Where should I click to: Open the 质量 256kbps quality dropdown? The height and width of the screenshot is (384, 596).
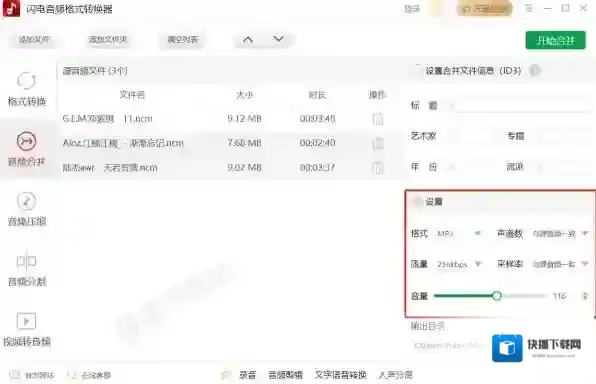pos(459,264)
